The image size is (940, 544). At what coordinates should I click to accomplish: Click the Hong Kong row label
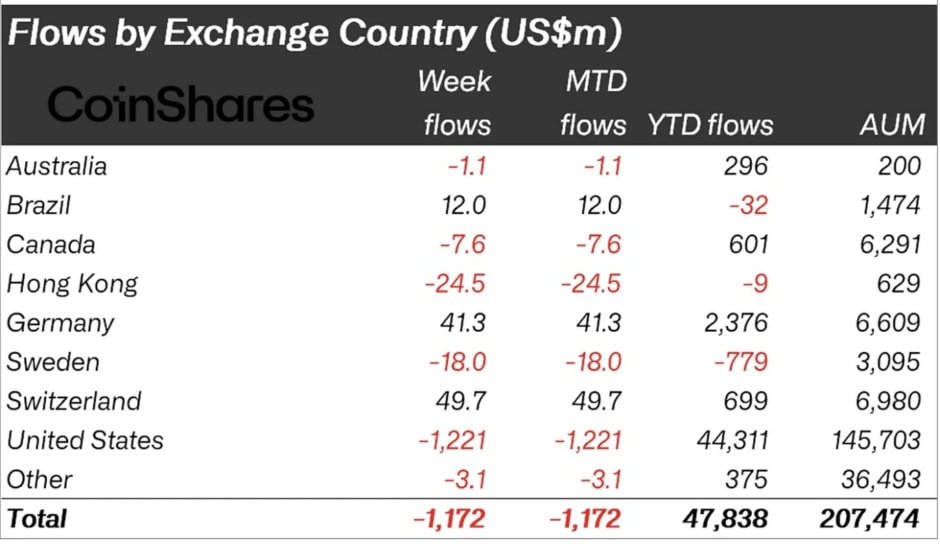point(72,283)
